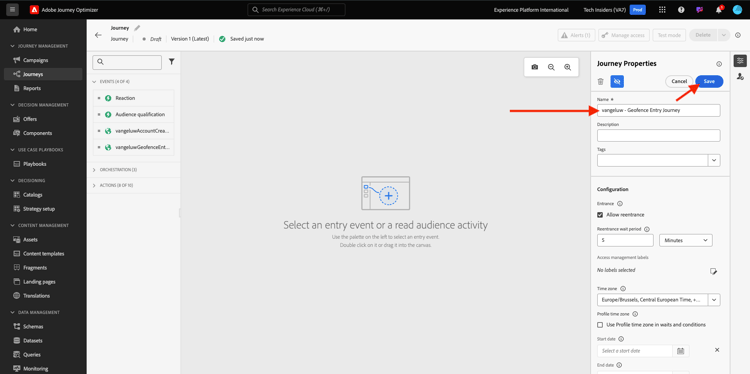Toggle Allow reentrance checkbox
Image resolution: width=750 pixels, height=374 pixels.
pyautogui.click(x=600, y=215)
